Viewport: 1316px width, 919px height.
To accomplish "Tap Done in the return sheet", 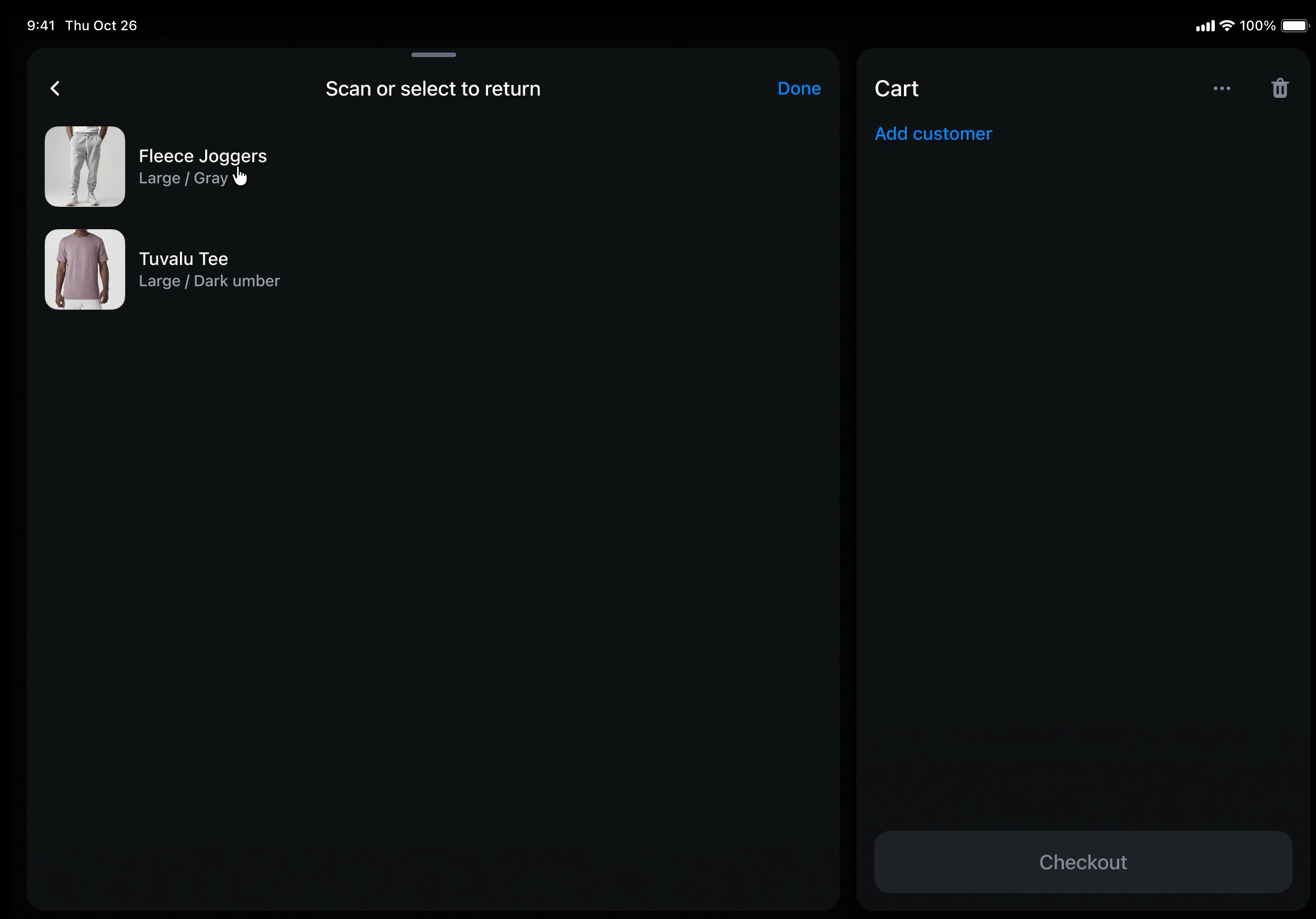I will 799,88.
